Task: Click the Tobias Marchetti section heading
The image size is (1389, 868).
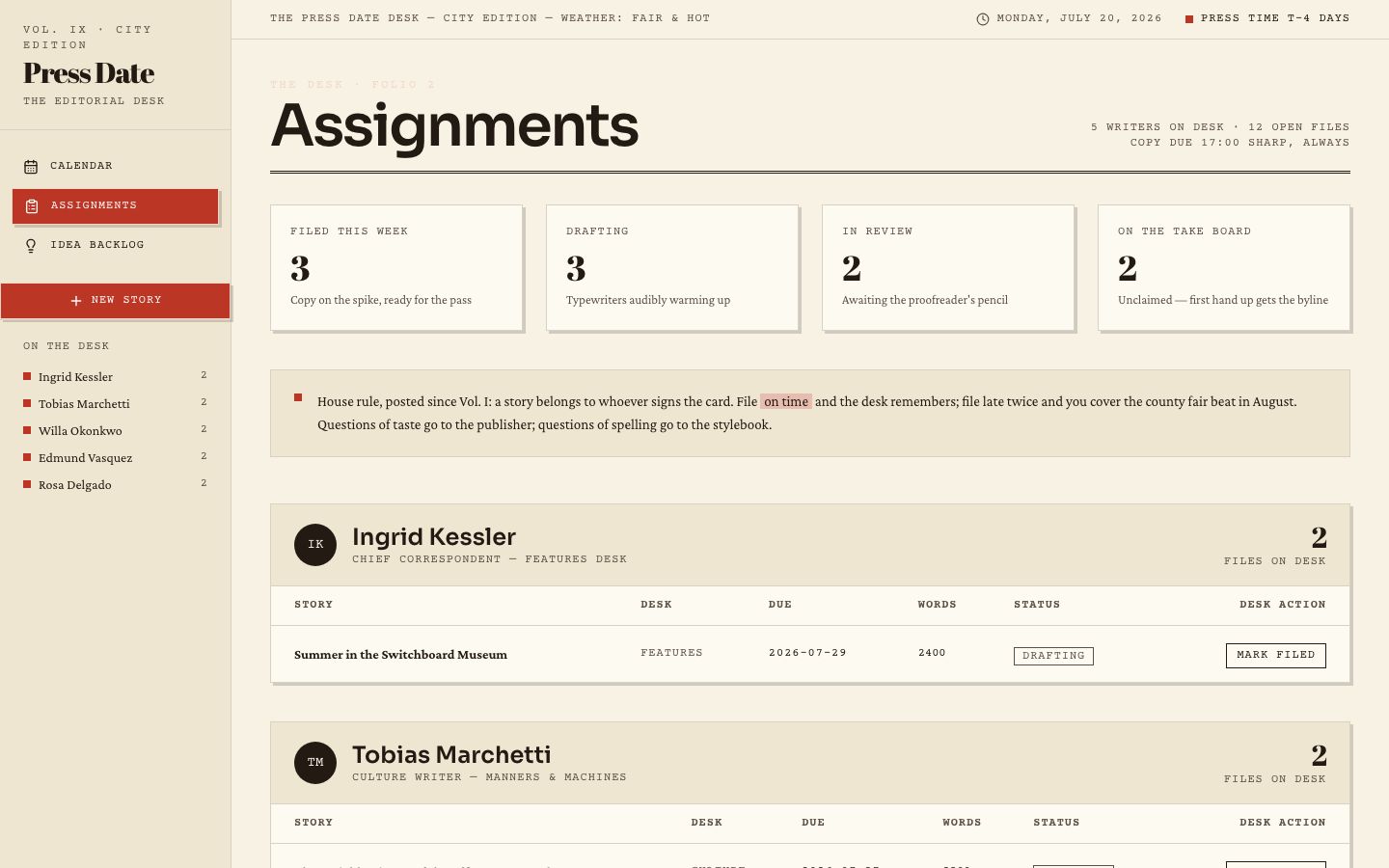Action: (x=451, y=755)
